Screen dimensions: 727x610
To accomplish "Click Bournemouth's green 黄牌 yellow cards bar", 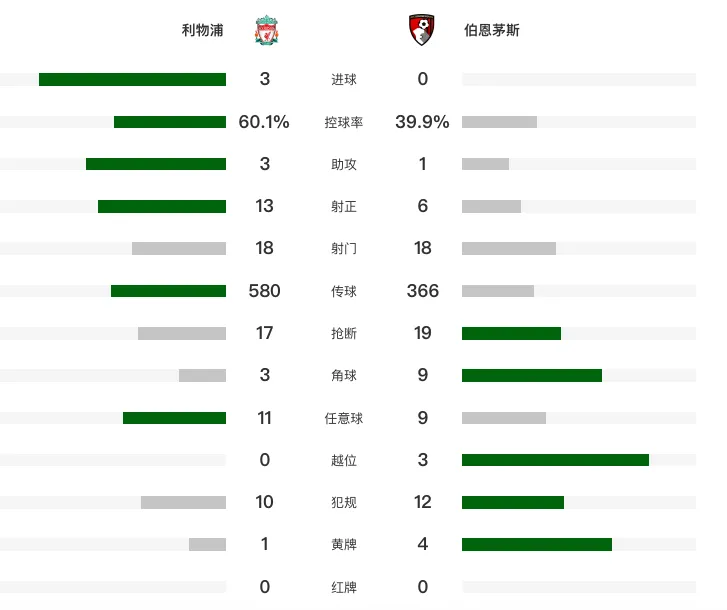I will [537, 544].
